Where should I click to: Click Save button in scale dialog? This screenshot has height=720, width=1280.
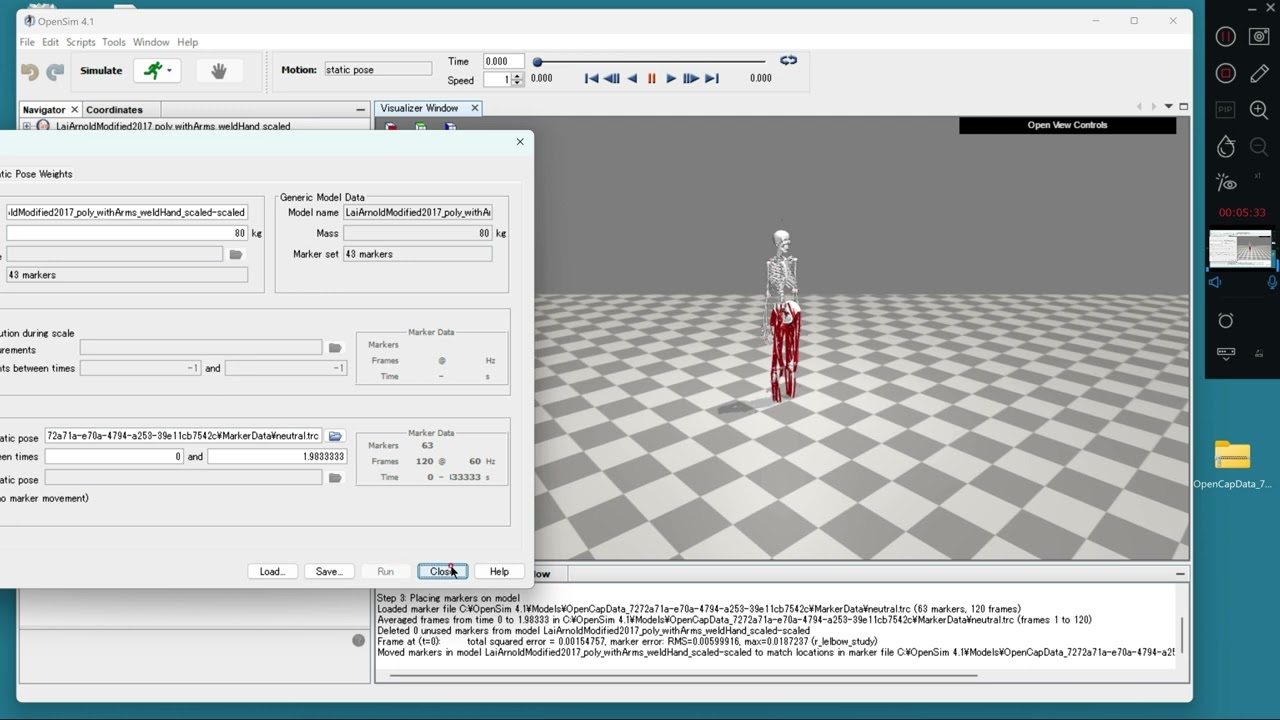[329, 572]
